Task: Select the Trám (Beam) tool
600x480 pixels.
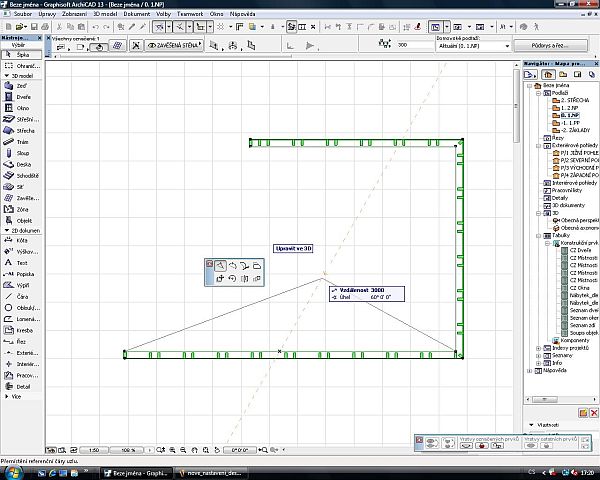Action: click(x=21, y=142)
